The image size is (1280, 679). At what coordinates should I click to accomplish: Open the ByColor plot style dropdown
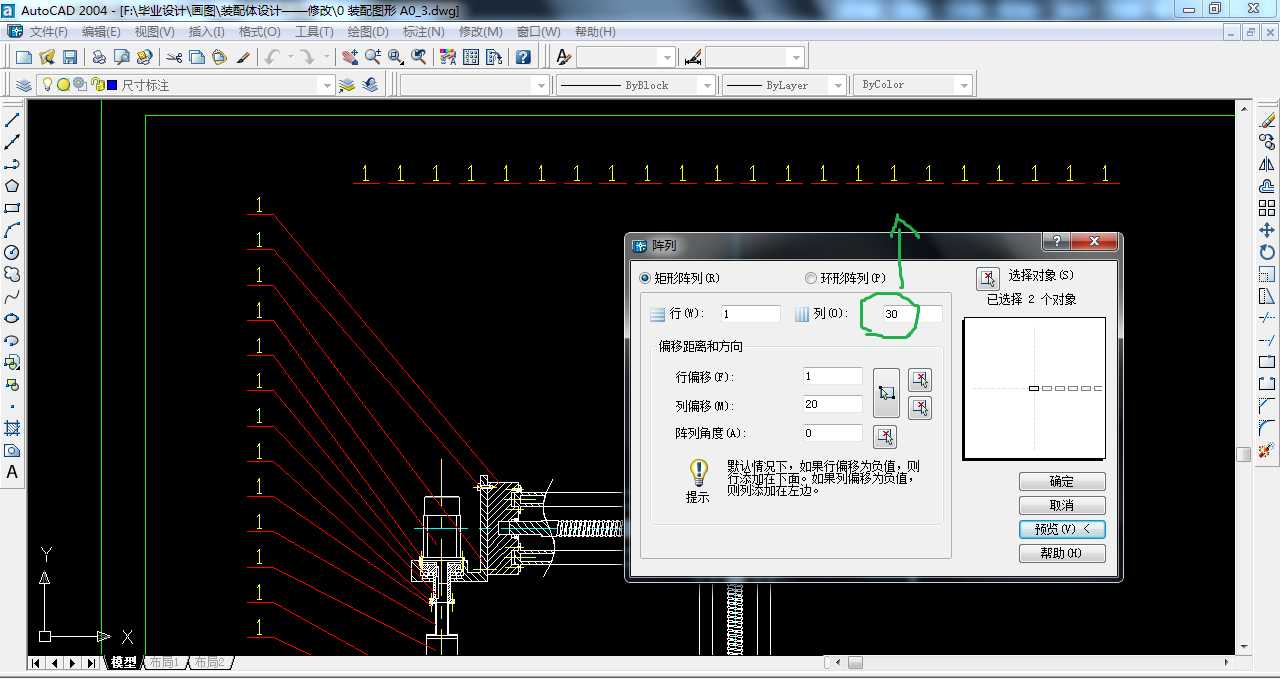click(x=964, y=86)
